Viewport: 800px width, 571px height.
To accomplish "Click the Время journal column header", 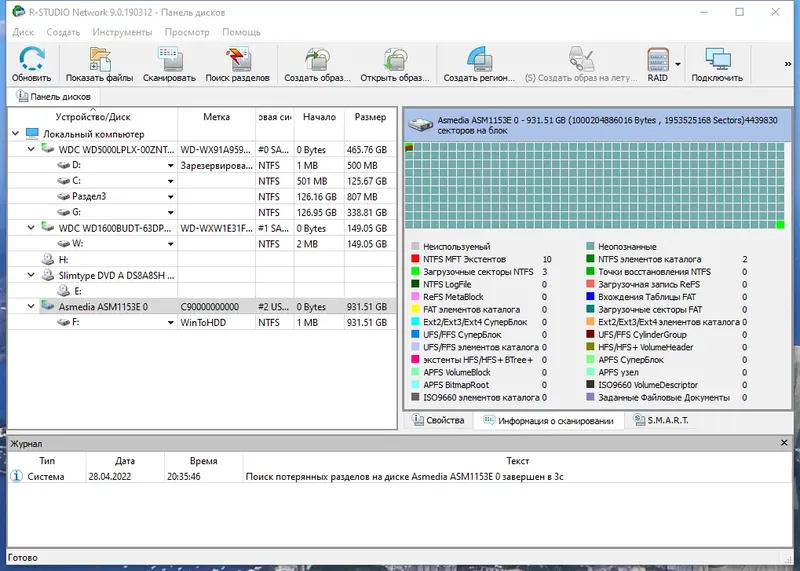I will 204,461.
